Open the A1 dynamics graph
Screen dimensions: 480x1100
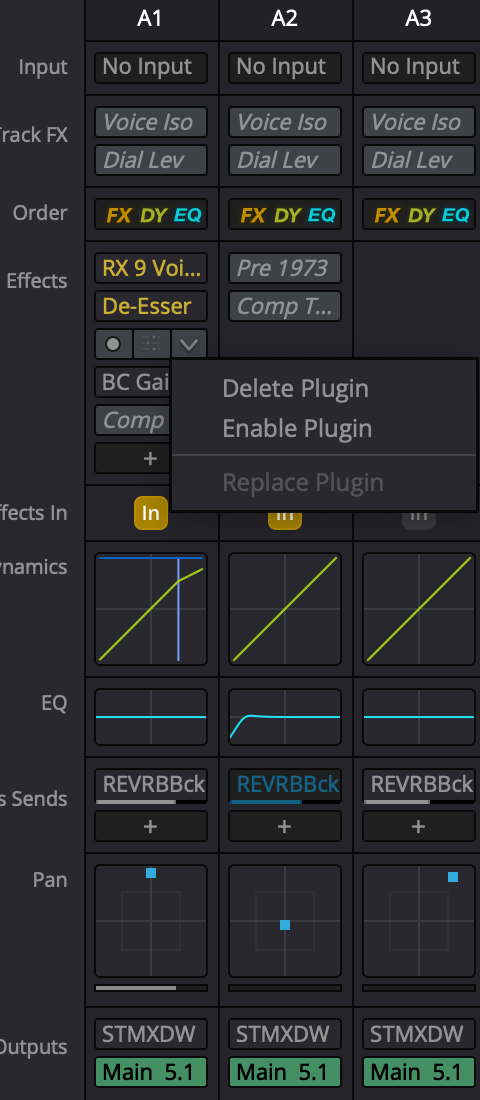pos(151,609)
